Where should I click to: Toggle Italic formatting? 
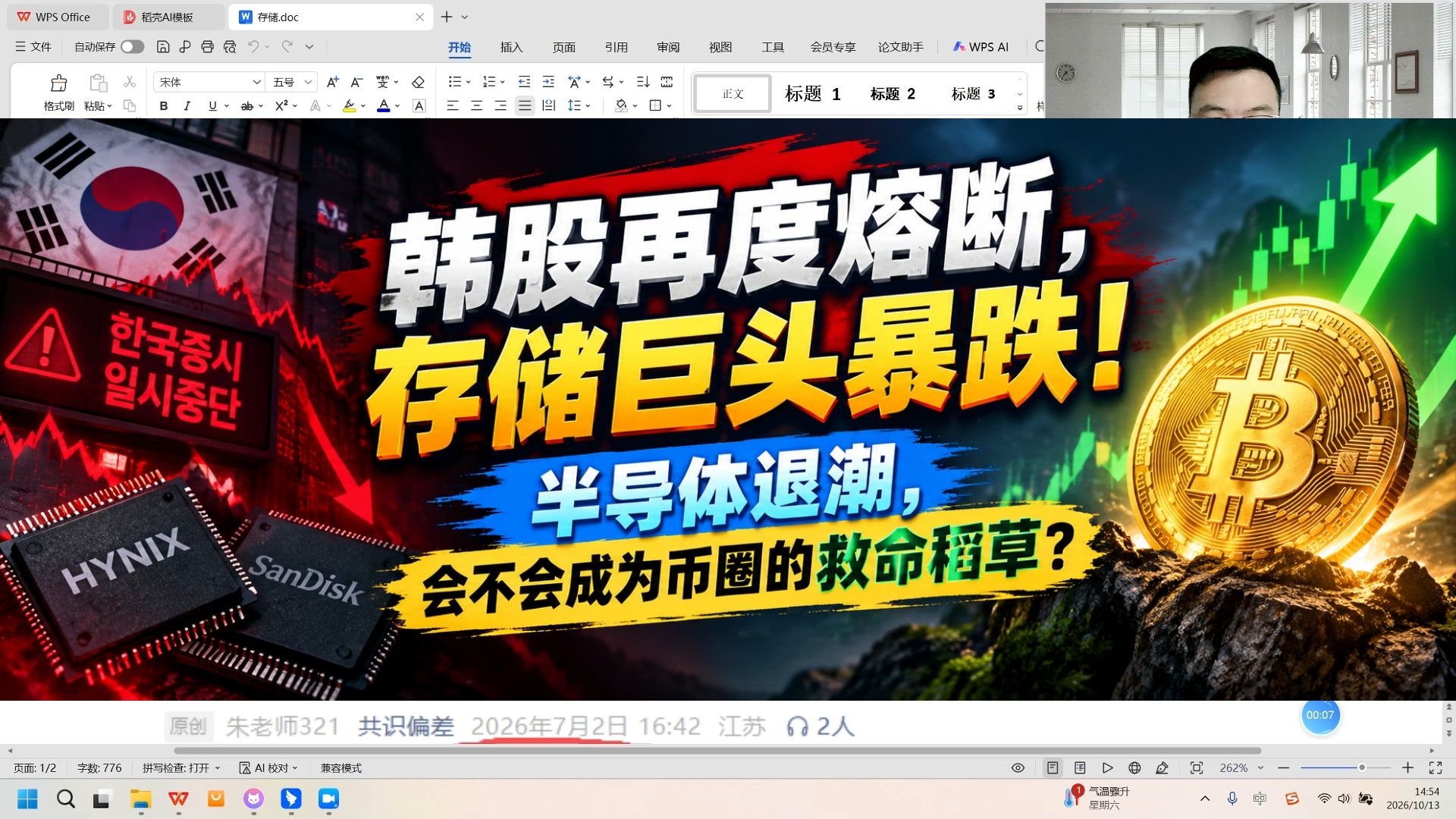[187, 105]
